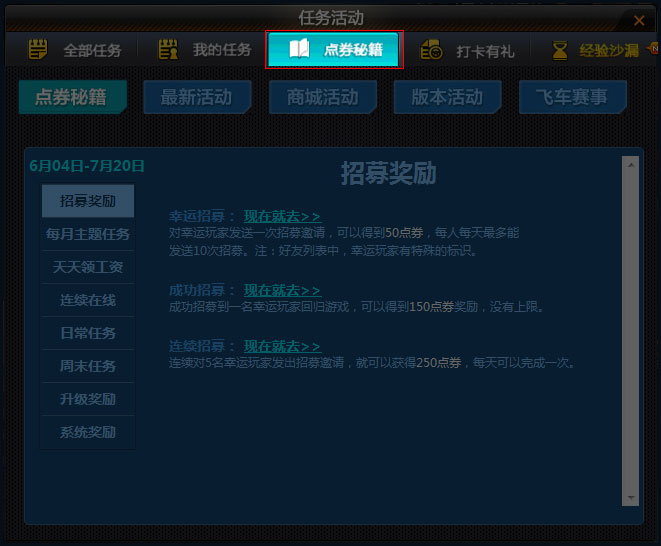
Task: Select 天天领工资 in the side list
Action: coord(88,267)
